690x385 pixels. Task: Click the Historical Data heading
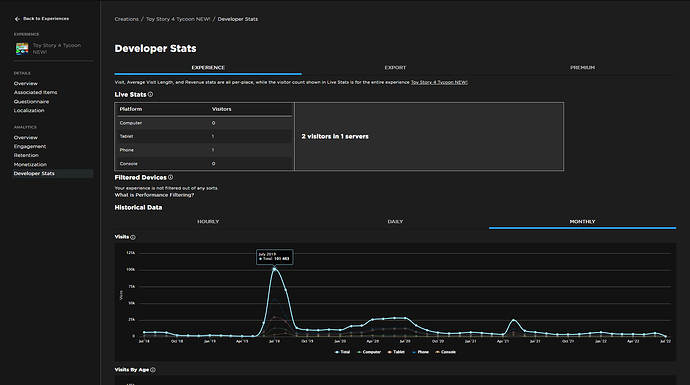click(x=138, y=208)
